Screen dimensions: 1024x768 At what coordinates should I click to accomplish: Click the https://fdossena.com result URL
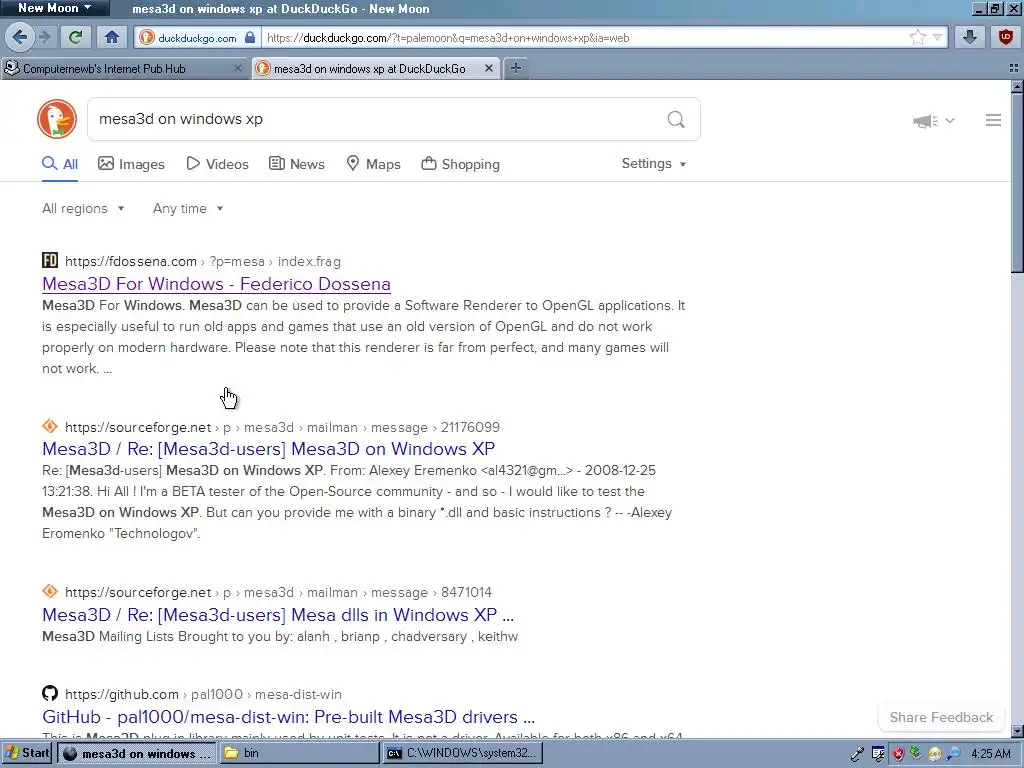(x=131, y=261)
